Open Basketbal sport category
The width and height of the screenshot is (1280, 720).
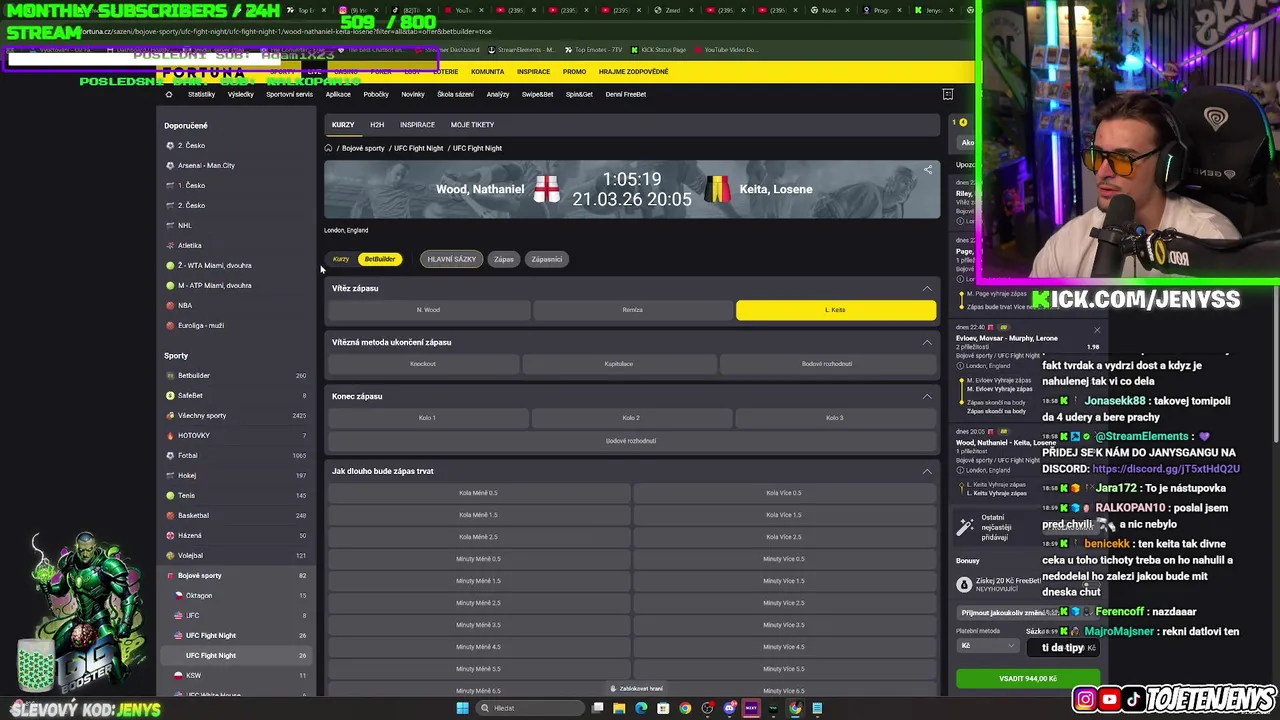click(x=237, y=515)
